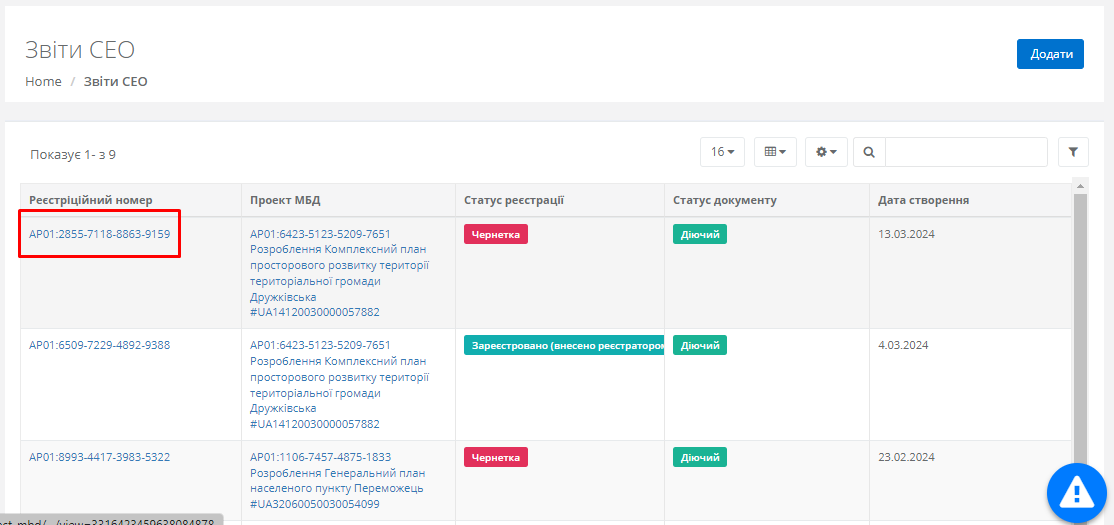Click the search magnifier icon

coord(869,152)
